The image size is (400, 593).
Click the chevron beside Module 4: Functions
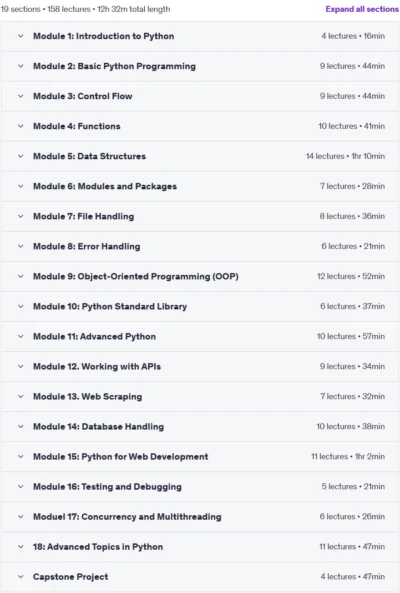[21, 126]
